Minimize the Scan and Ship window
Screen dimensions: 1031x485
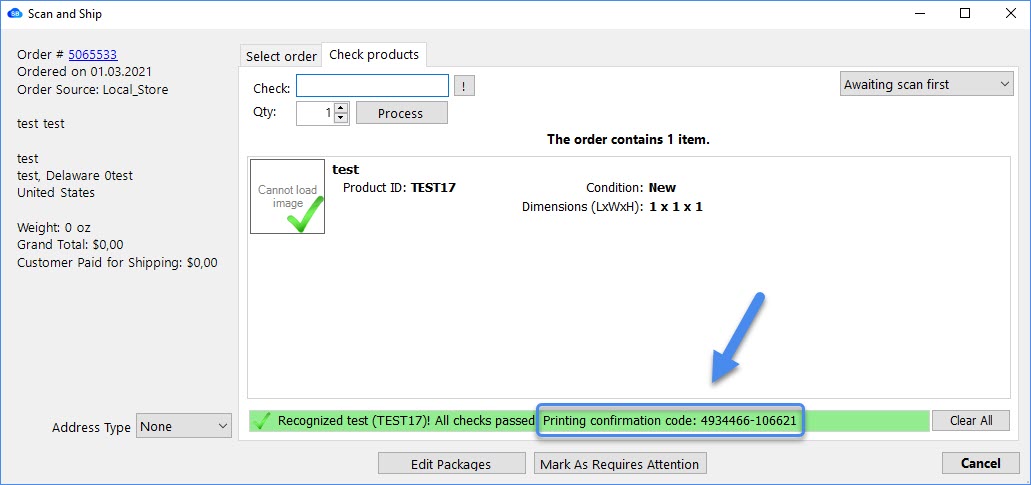pos(920,13)
